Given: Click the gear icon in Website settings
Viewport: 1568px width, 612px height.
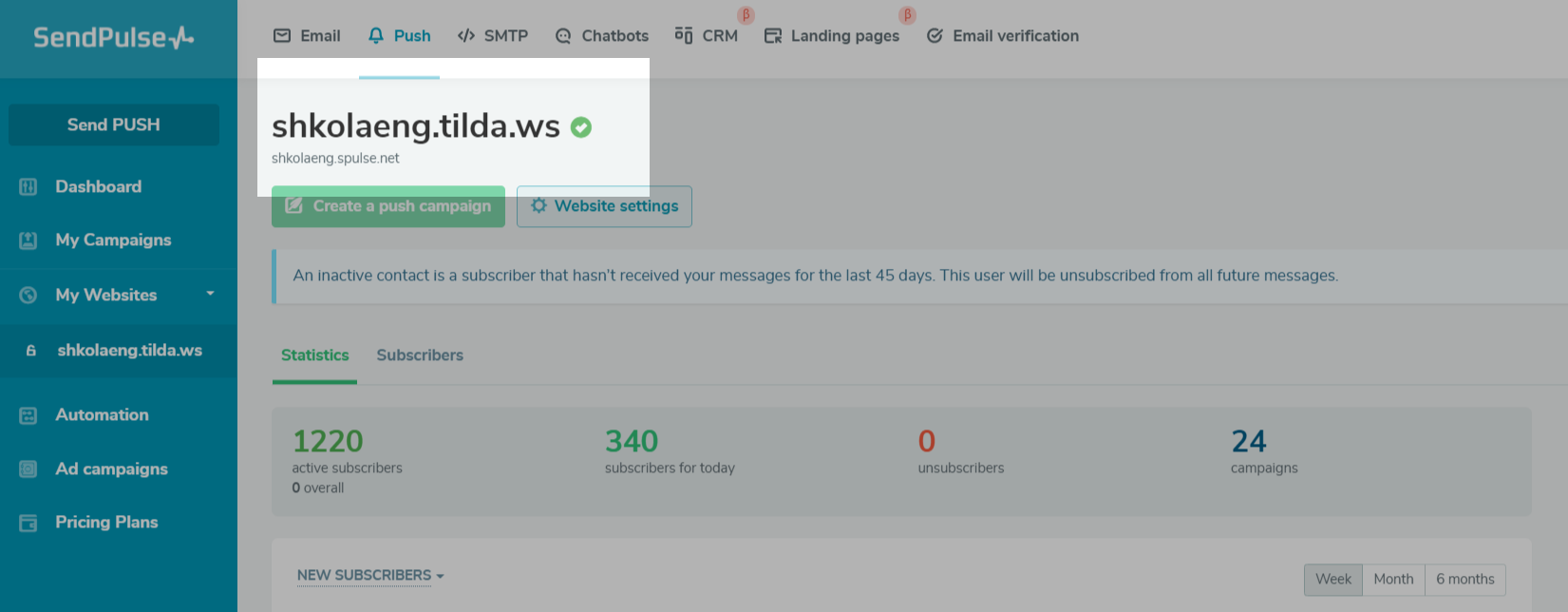Looking at the screenshot, I should point(538,205).
